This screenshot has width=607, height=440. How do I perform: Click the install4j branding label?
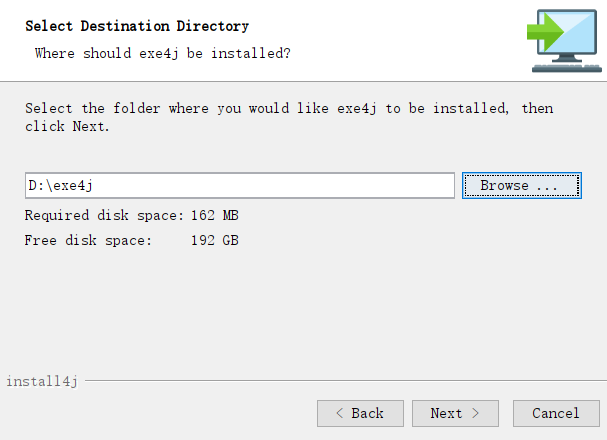tap(42, 381)
